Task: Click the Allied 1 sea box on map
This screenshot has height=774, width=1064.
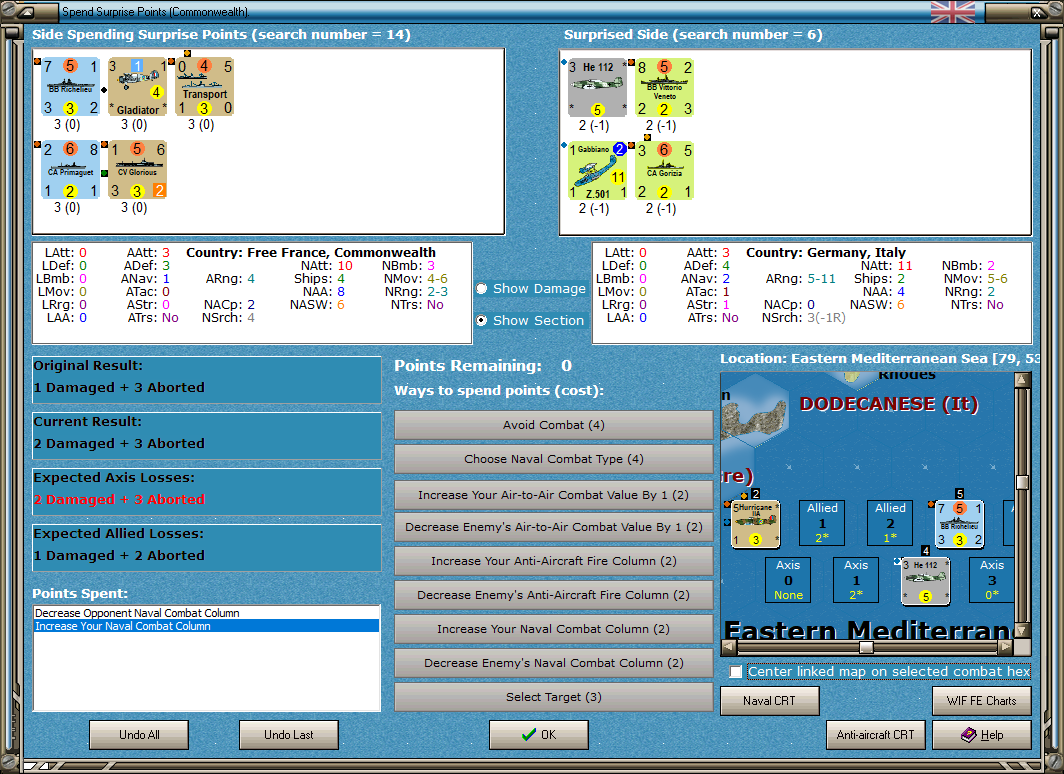Action: tap(822, 523)
